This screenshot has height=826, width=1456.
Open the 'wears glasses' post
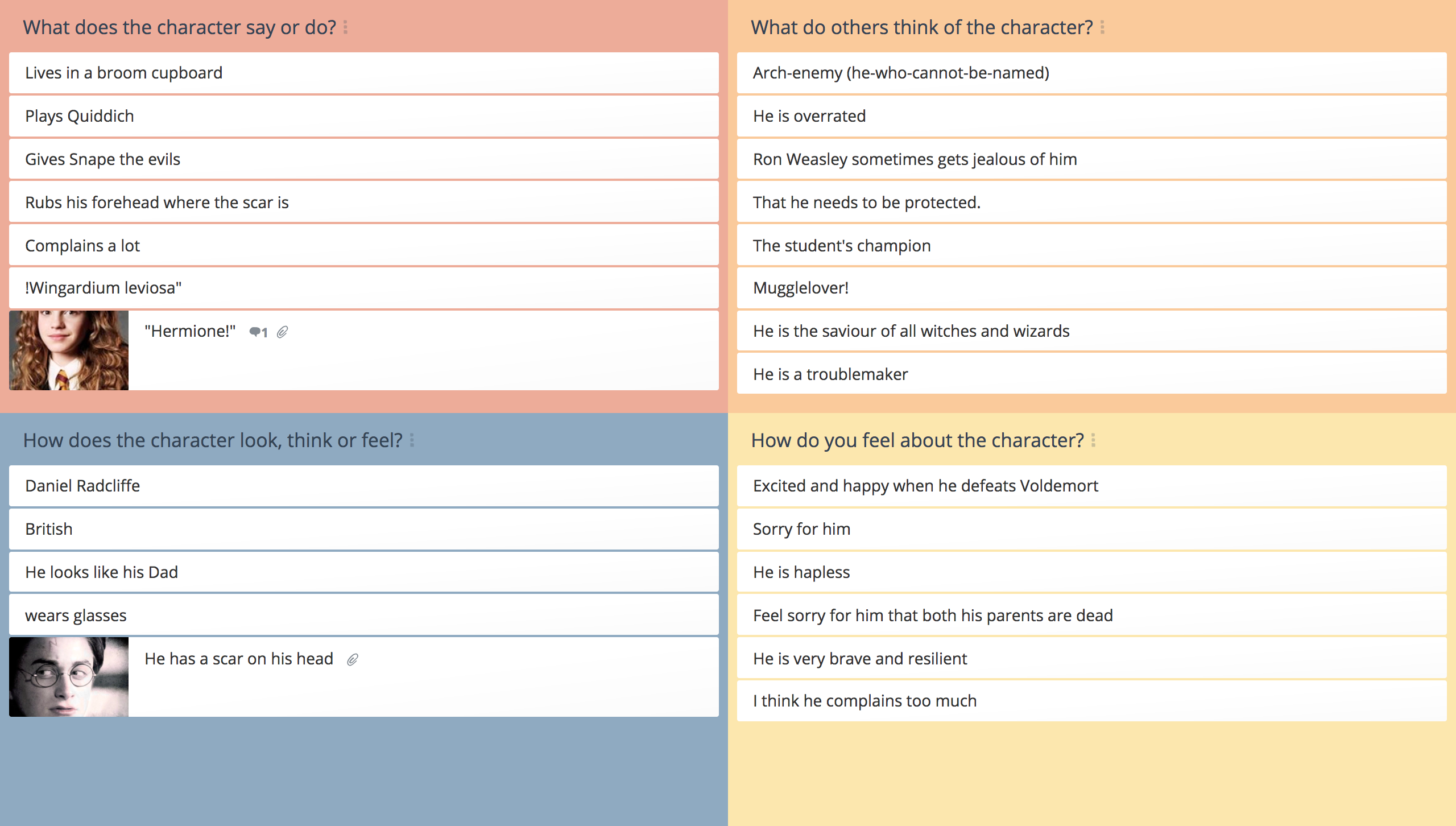click(x=364, y=616)
